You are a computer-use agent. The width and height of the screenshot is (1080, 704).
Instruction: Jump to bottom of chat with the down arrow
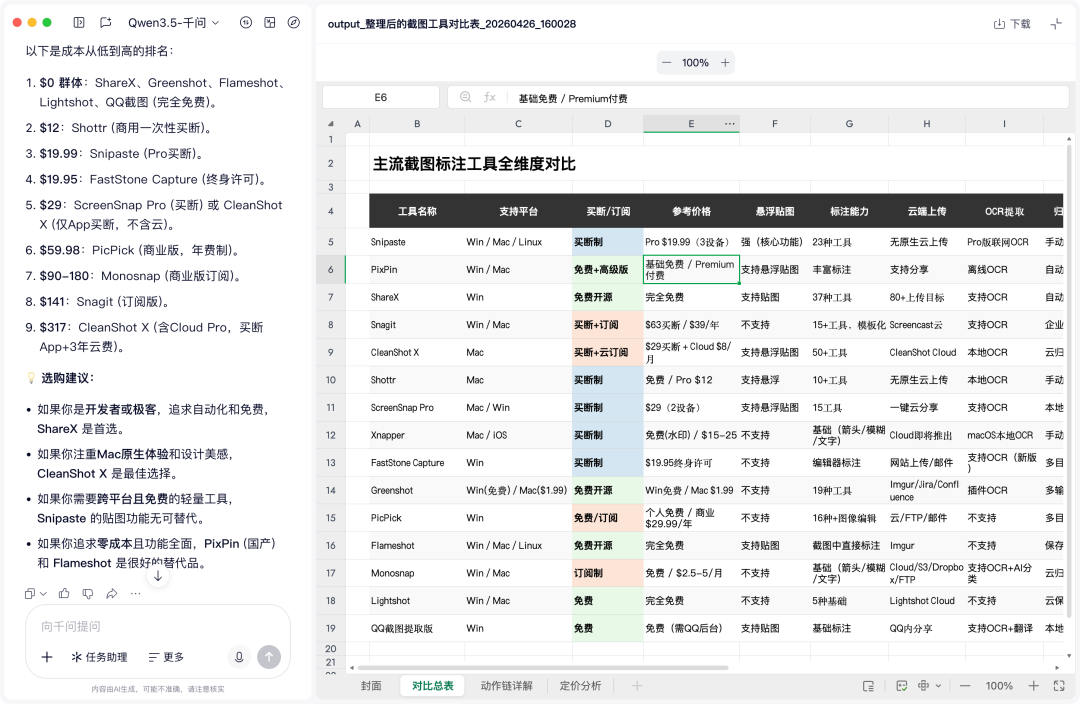click(x=158, y=576)
